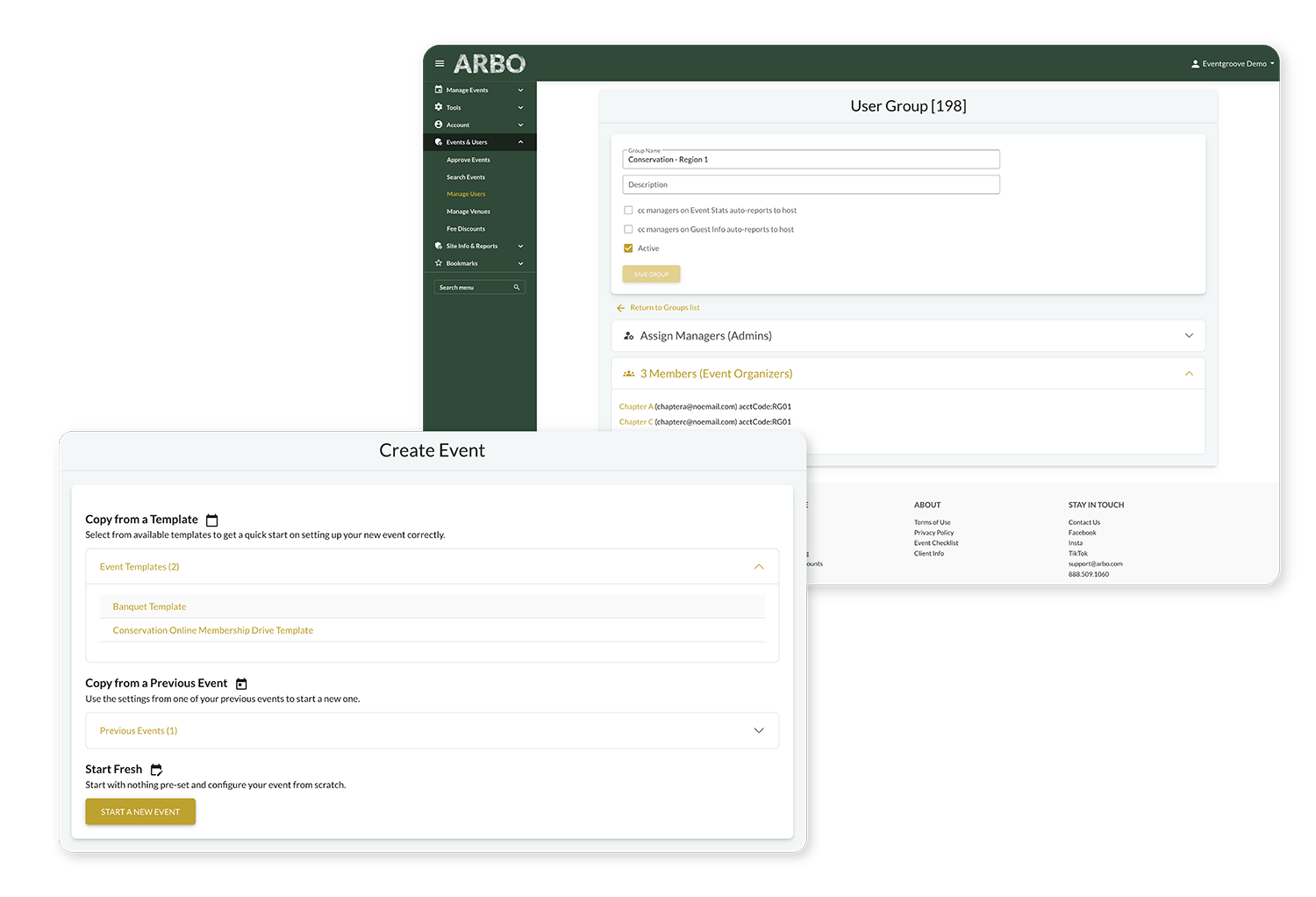Enable cc managers on Guest Info auto-reports checkbox
This screenshot has height=897, width=1316.
pos(628,229)
